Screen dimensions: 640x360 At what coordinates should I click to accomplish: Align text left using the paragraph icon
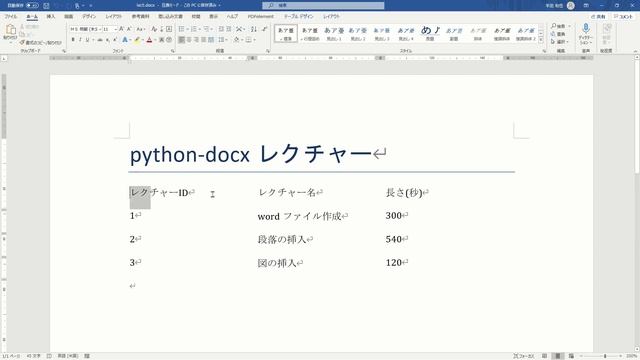coord(182,40)
